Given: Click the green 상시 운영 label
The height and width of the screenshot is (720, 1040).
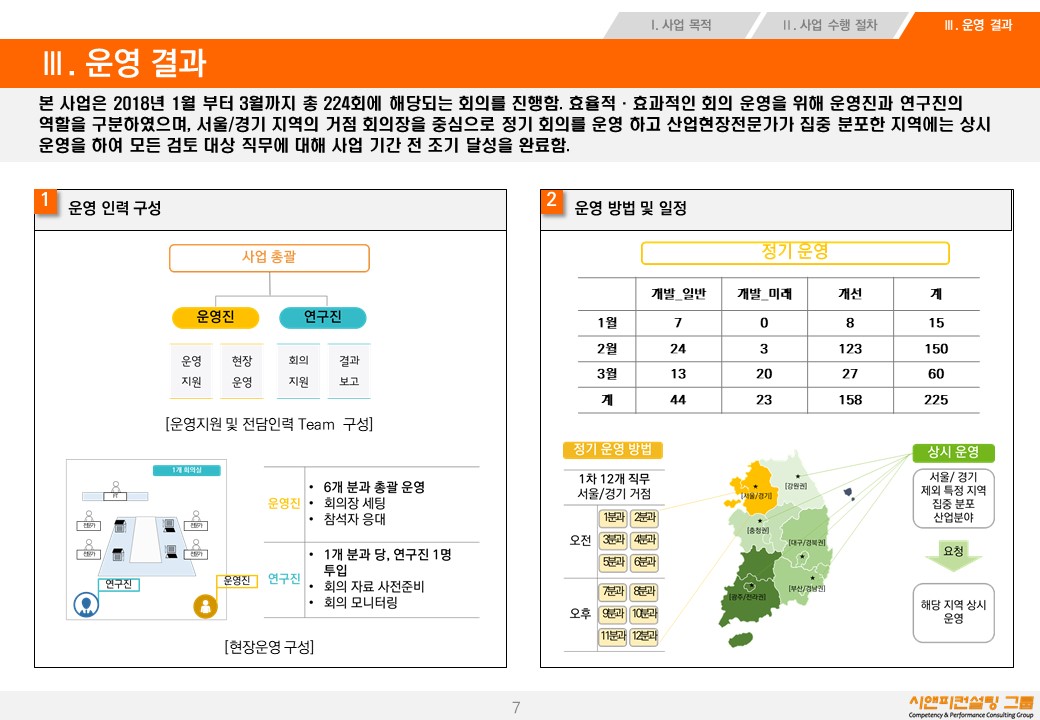Looking at the screenshot, I should (953, 452).
